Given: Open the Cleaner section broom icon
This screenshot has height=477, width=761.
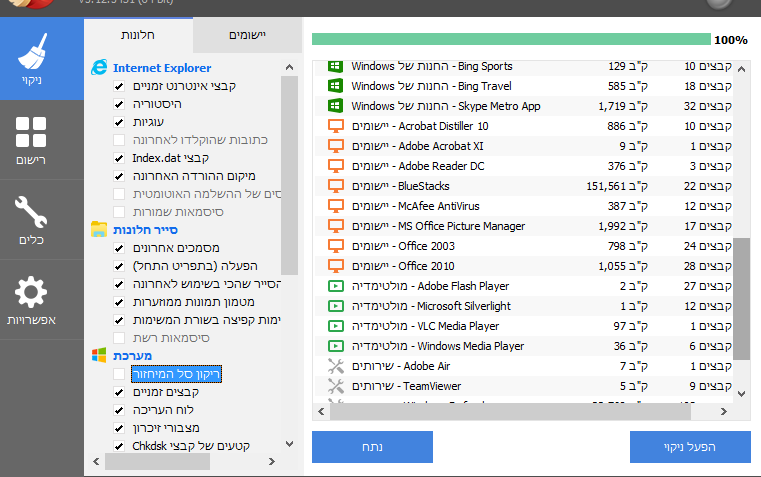Looking at the screenshot, I should (x=32, y=51).
